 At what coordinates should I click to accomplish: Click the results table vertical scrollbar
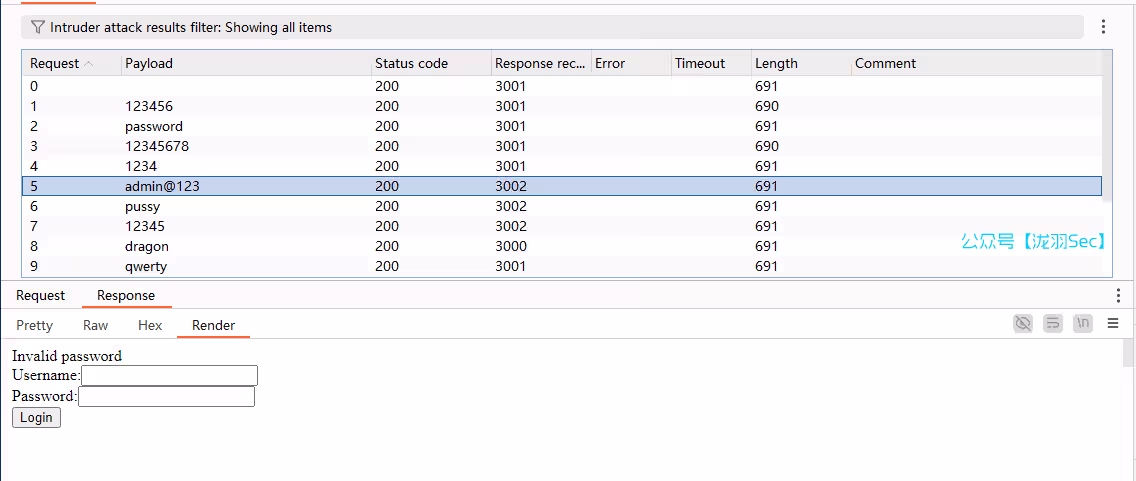click(x=1107, y=130)
